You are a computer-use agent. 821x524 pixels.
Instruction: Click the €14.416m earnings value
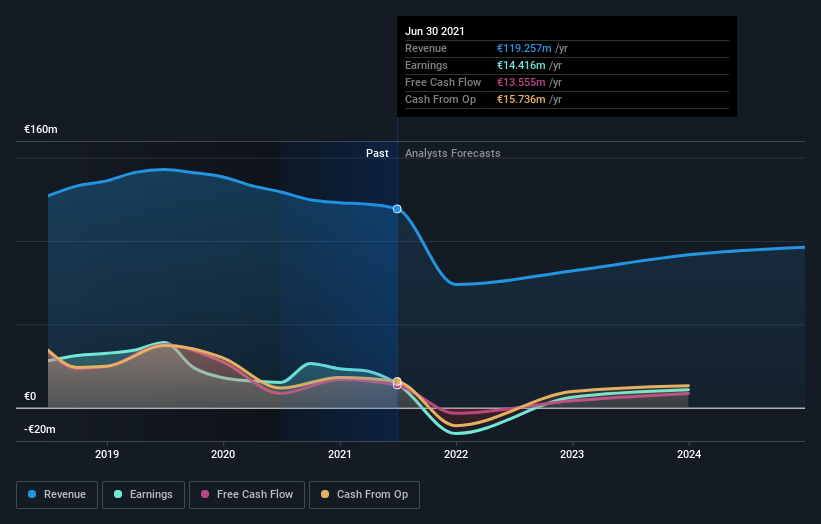pyautogui.click(x=521, y=65)
